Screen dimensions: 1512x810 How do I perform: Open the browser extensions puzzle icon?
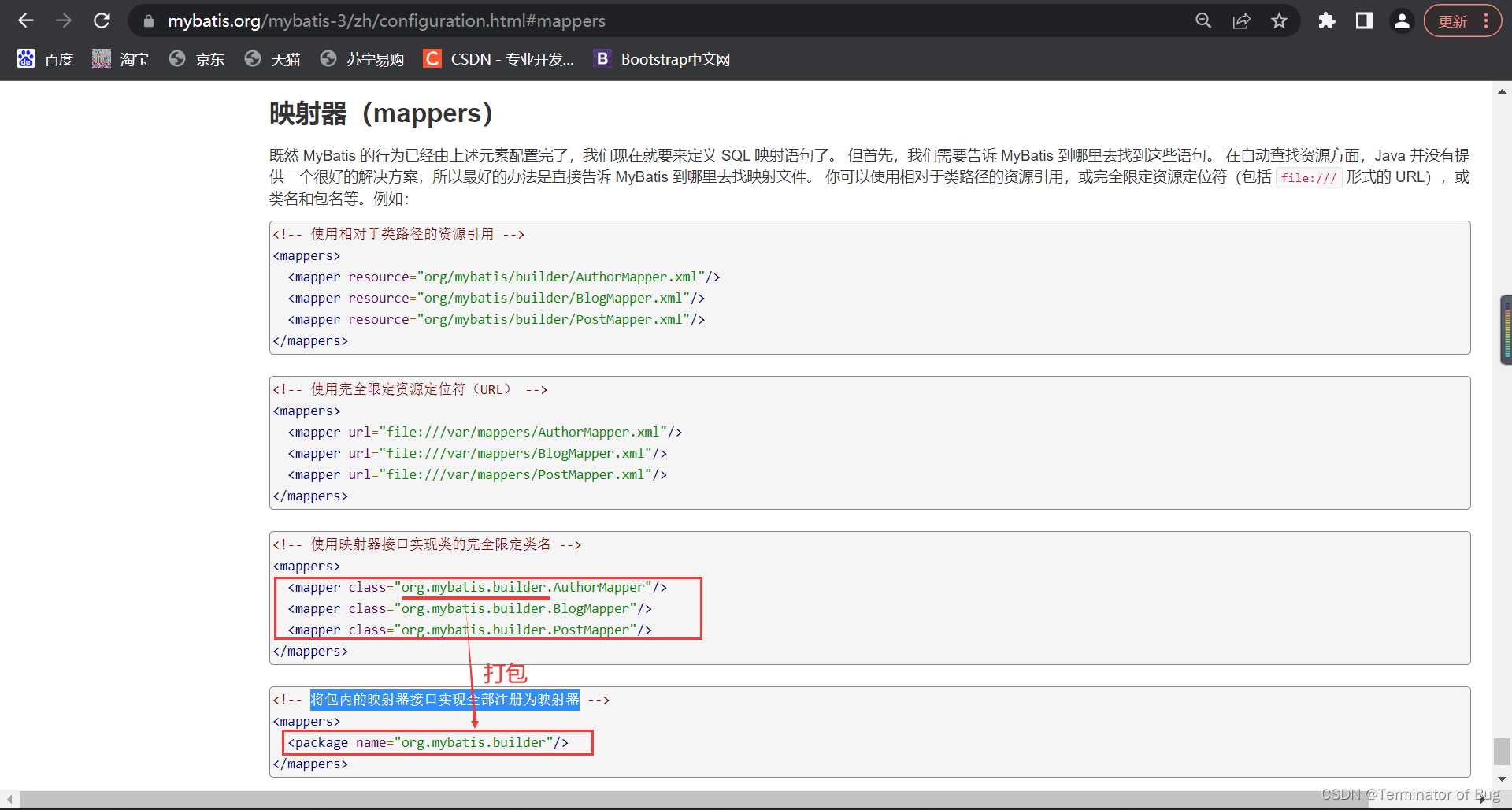[1327, 20]
